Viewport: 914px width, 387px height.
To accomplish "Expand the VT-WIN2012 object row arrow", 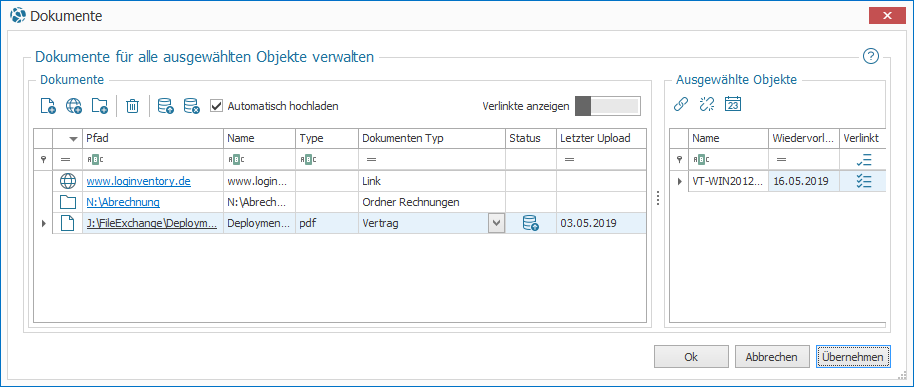I will click(679, 182).
